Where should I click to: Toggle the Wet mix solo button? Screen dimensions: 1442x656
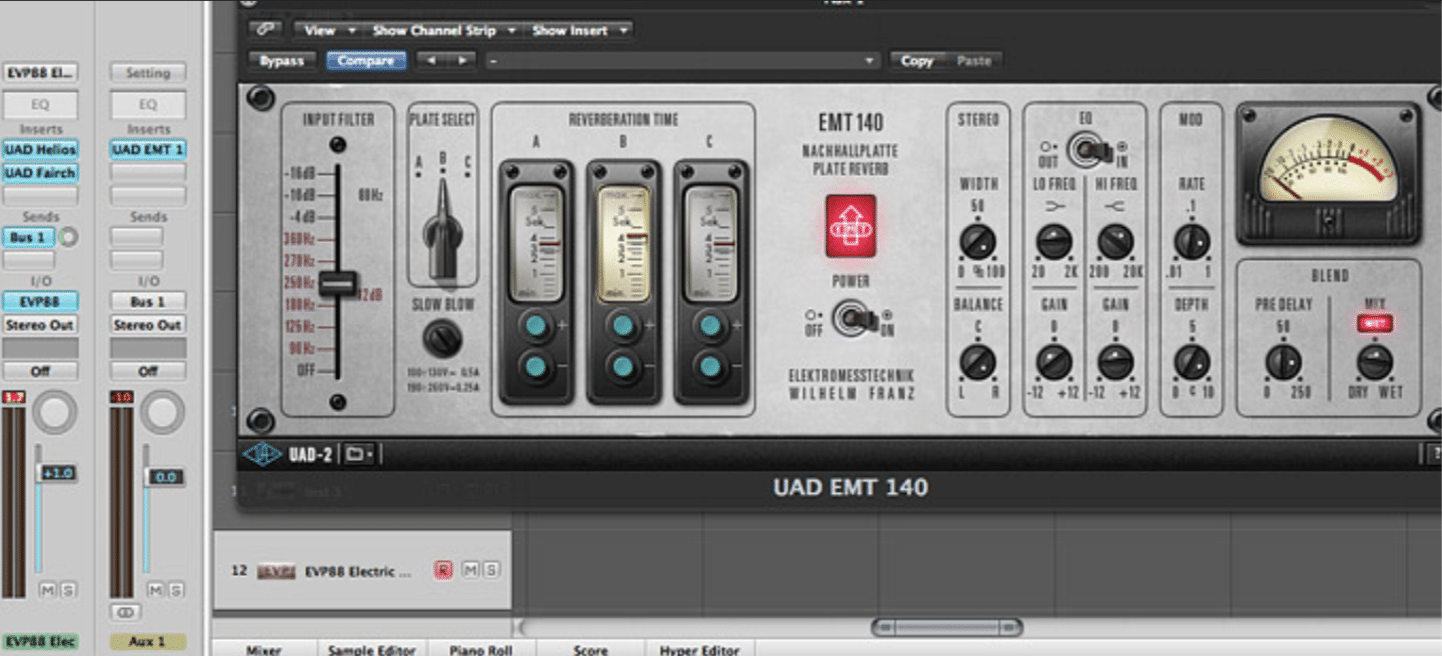click(1374, 323)
